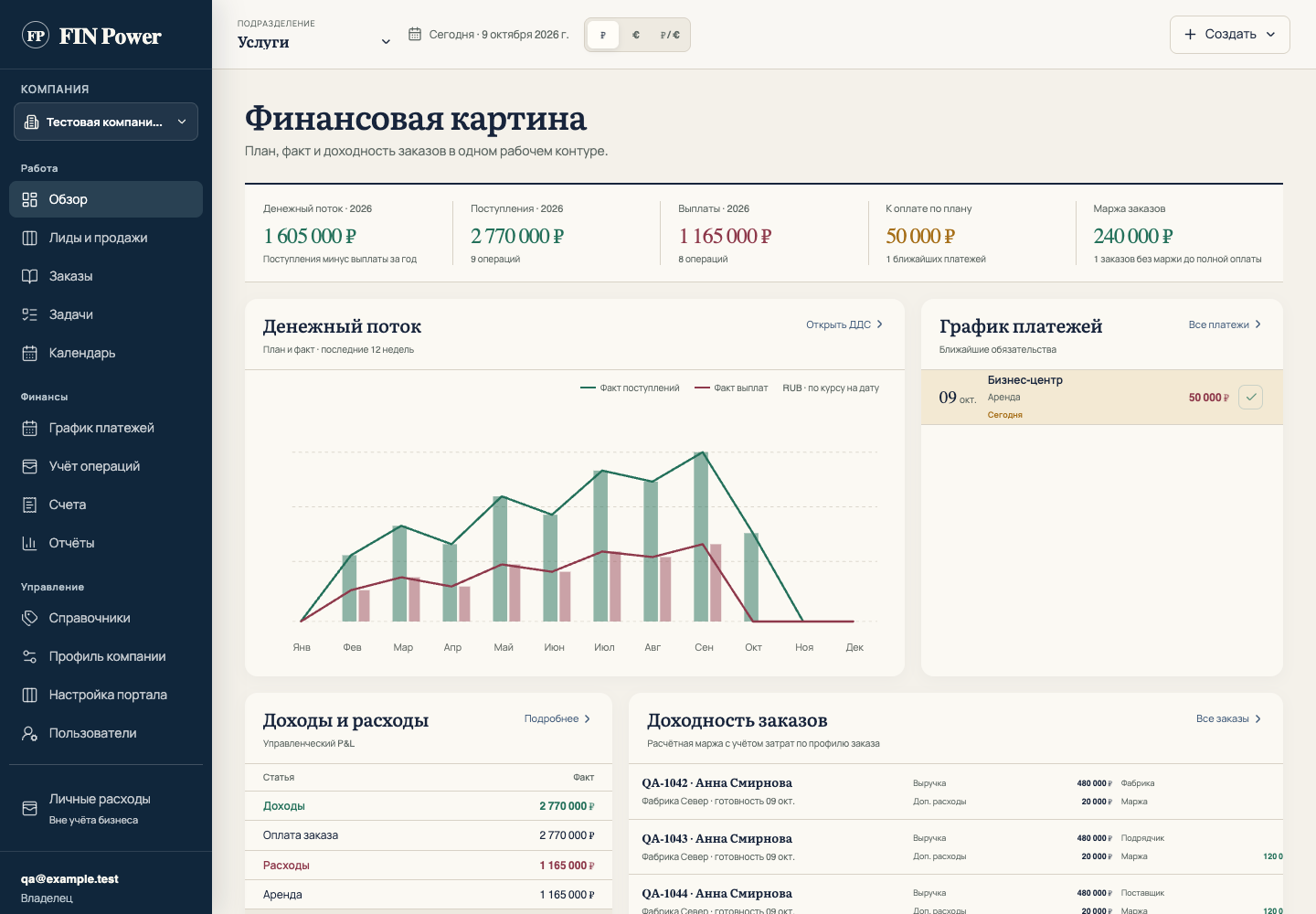The height and width of the screenshot is (914, 1316).
Task: Click the Аренда expense row
Action: (429, 895)
